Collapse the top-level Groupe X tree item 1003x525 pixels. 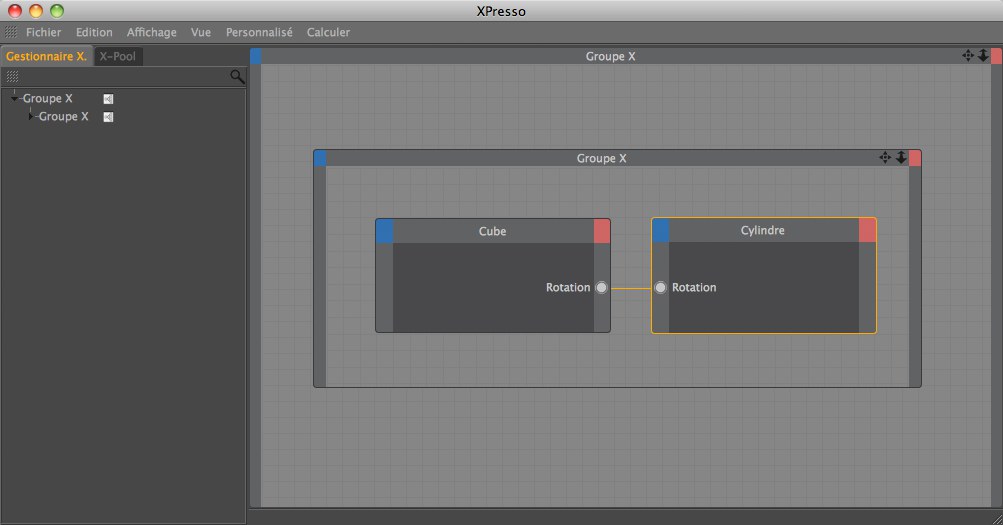[14, 98]
